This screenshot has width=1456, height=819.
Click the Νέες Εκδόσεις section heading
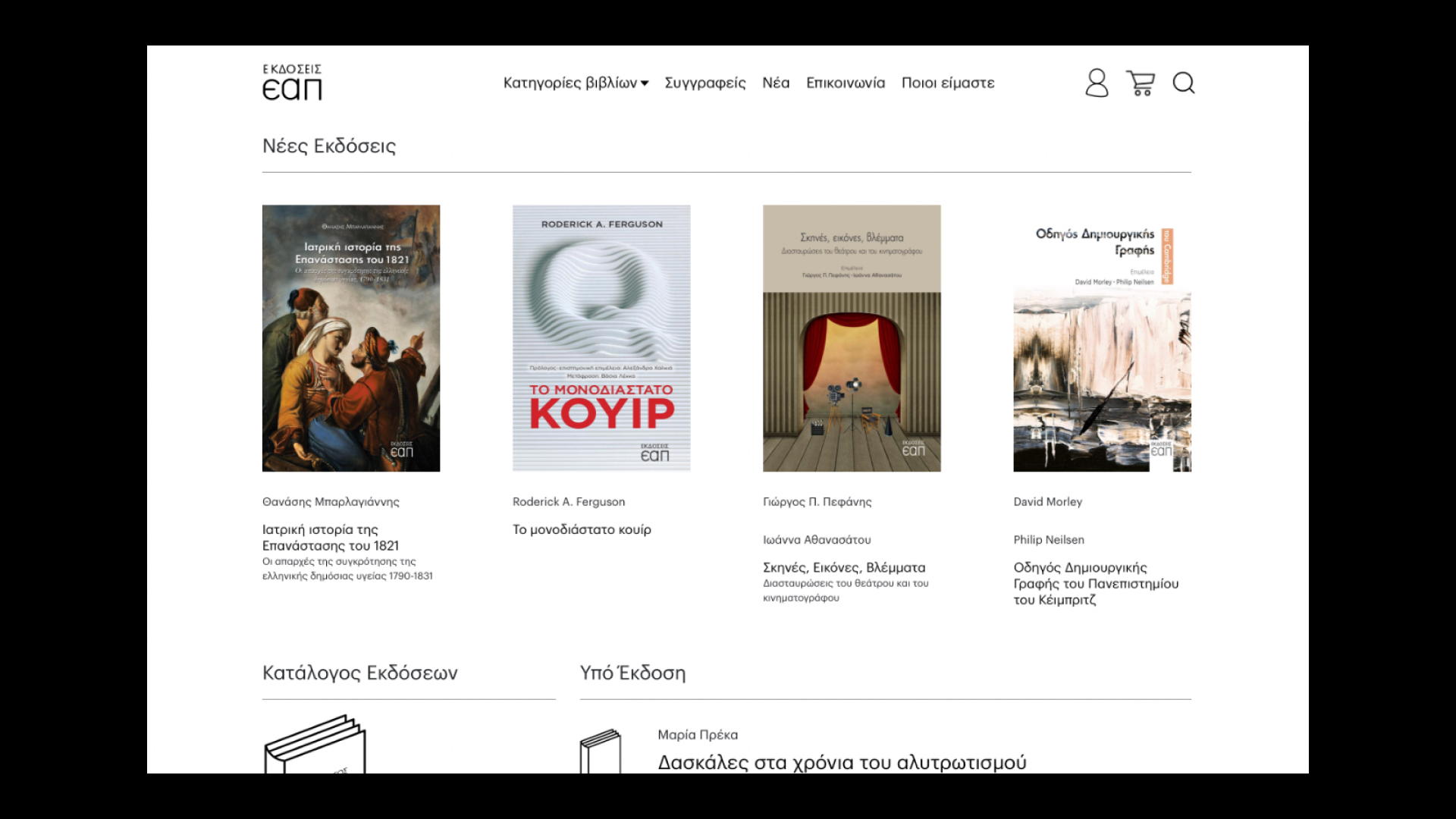pyautogui.click(x=329, y=146)
